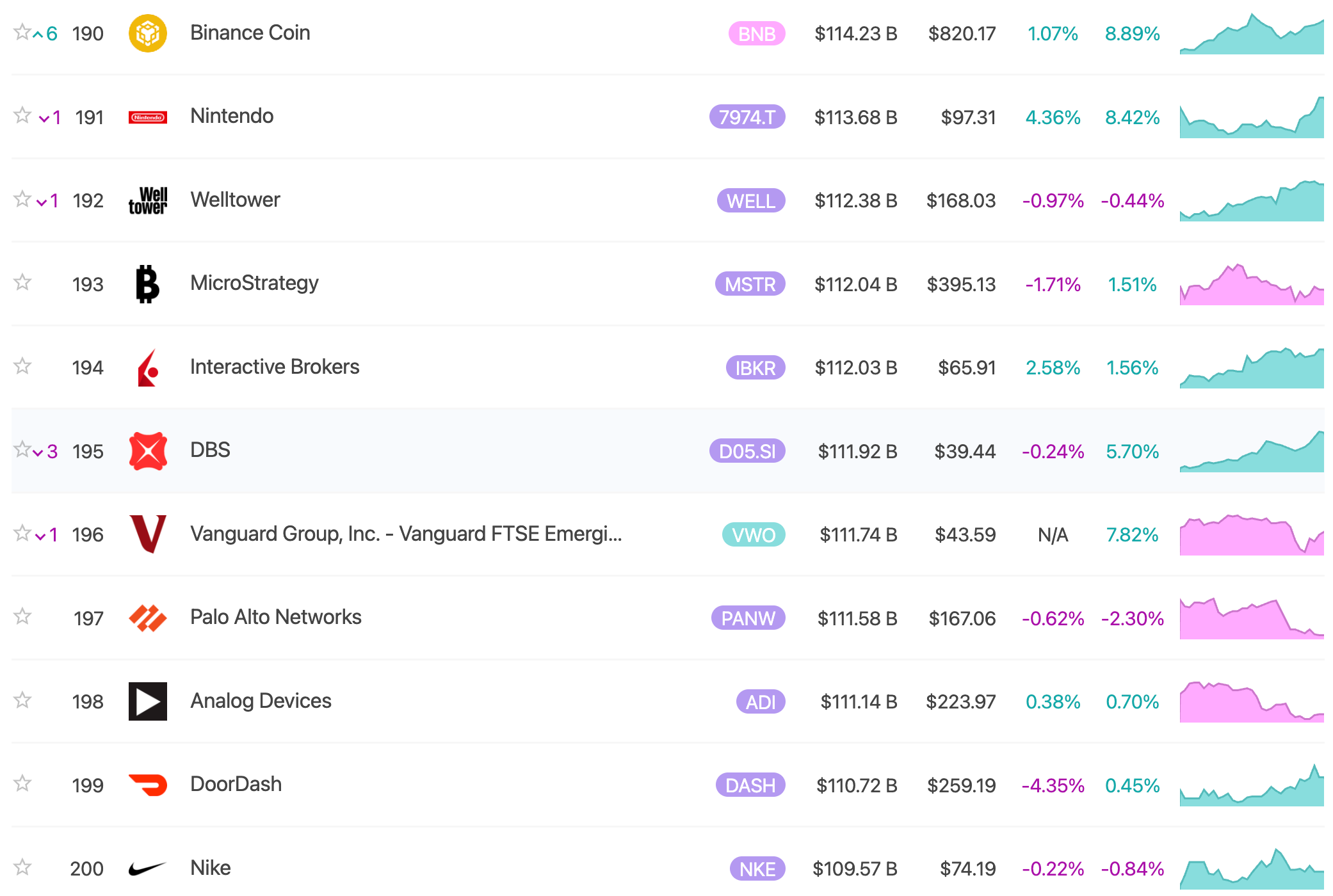
Task: Star Analog Devices as favorite
Action: pyautogui.click(x=22, y=700)
